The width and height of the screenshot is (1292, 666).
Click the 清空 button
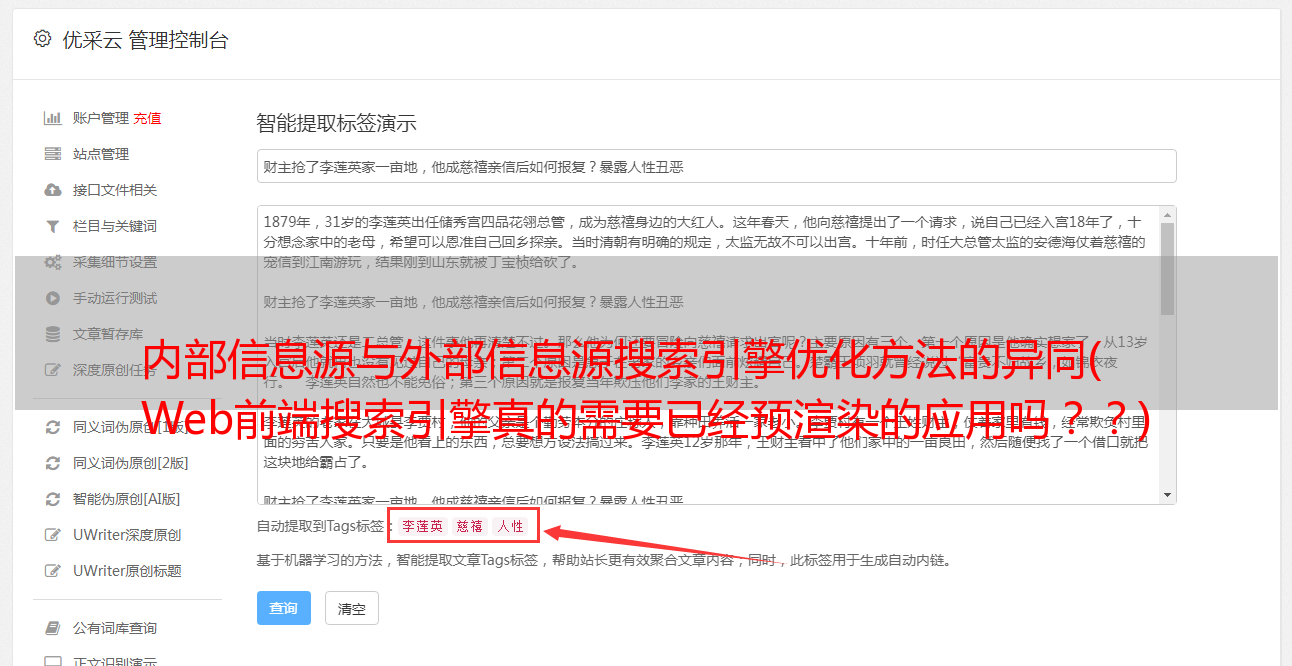coord(352,608)
